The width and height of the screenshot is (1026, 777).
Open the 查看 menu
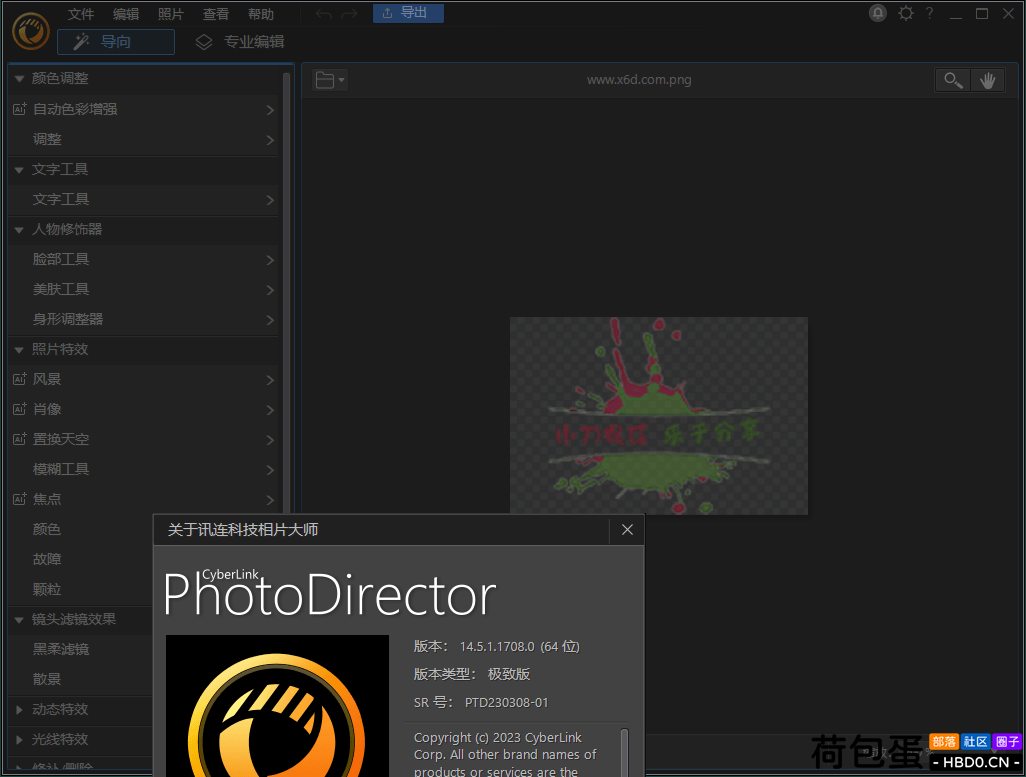coord(216,14)
